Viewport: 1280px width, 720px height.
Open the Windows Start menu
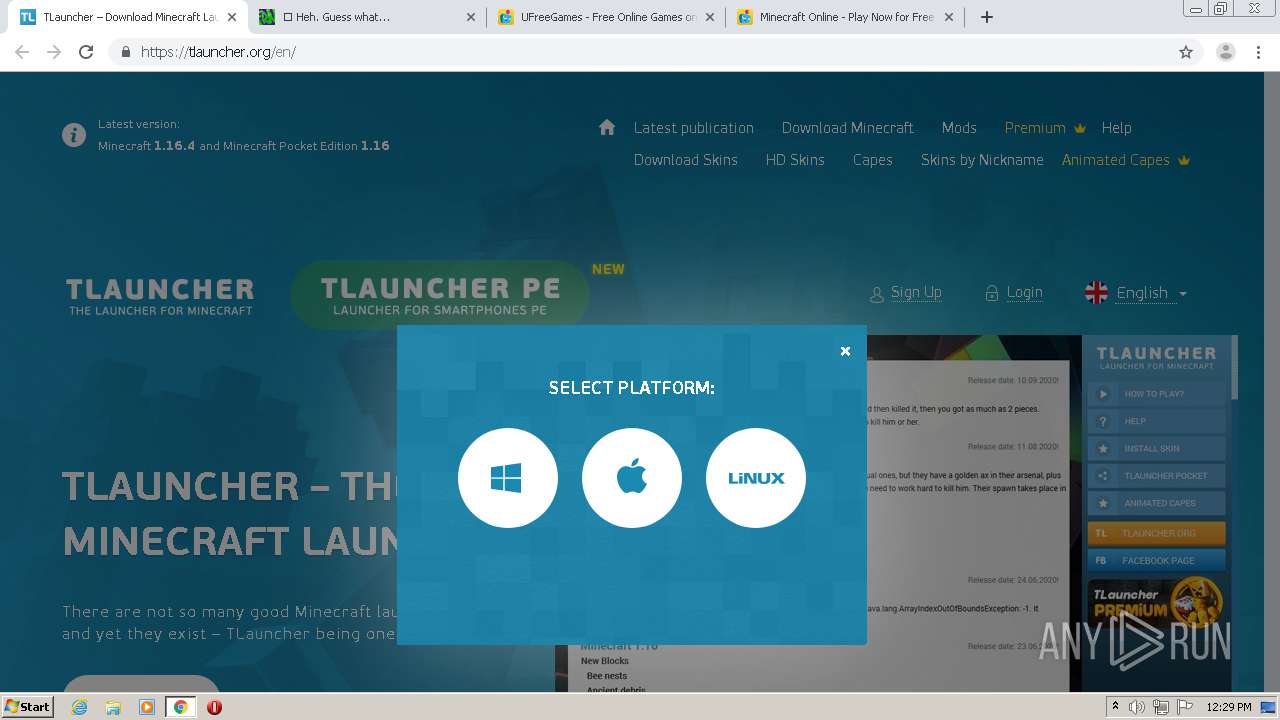coord(28,706)
